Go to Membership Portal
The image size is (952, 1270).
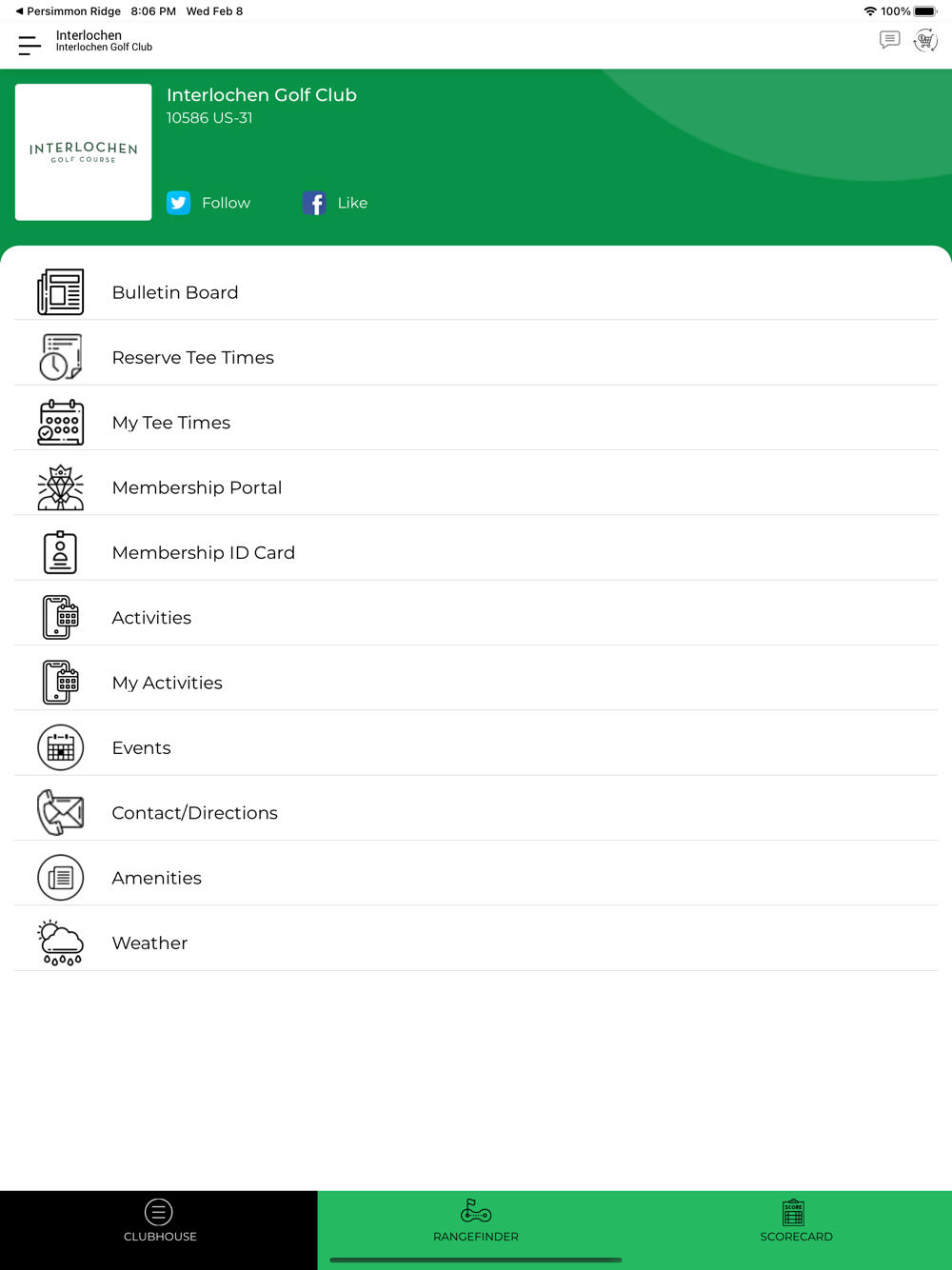click(476, 487)
